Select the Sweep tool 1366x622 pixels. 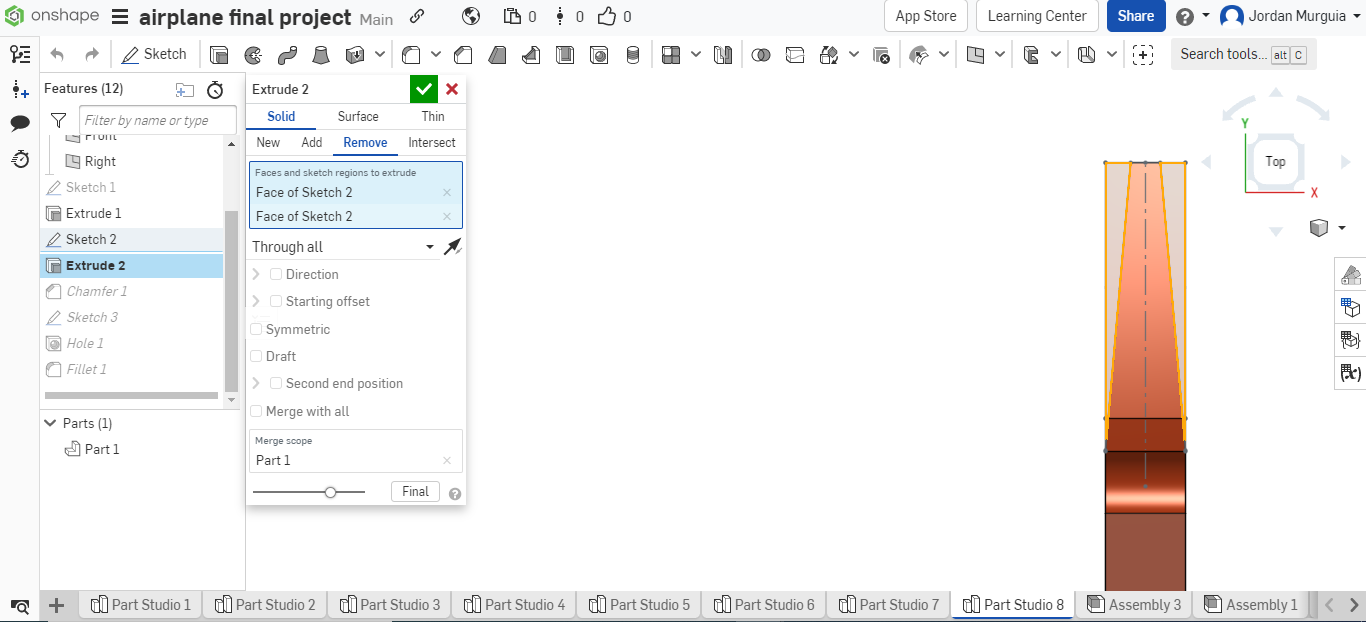[287, 55]
